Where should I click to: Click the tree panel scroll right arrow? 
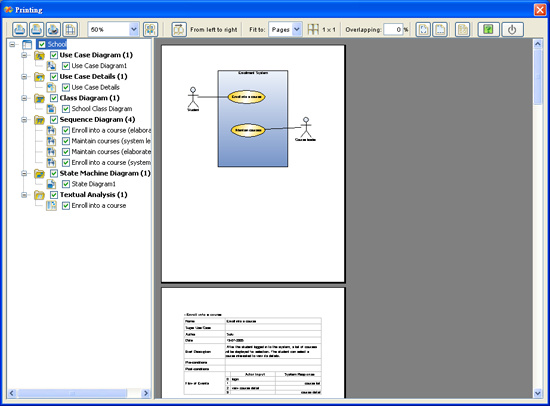[x=146, y=393]
